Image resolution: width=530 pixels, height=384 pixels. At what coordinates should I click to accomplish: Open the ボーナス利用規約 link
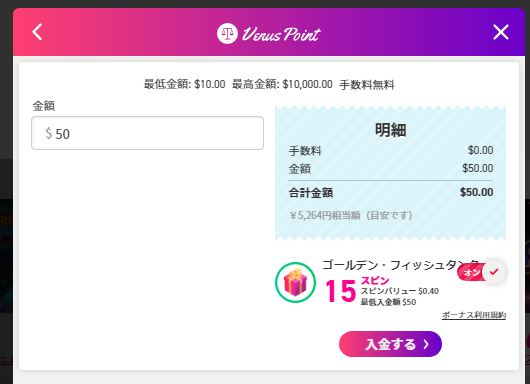(x=474, y=315)
